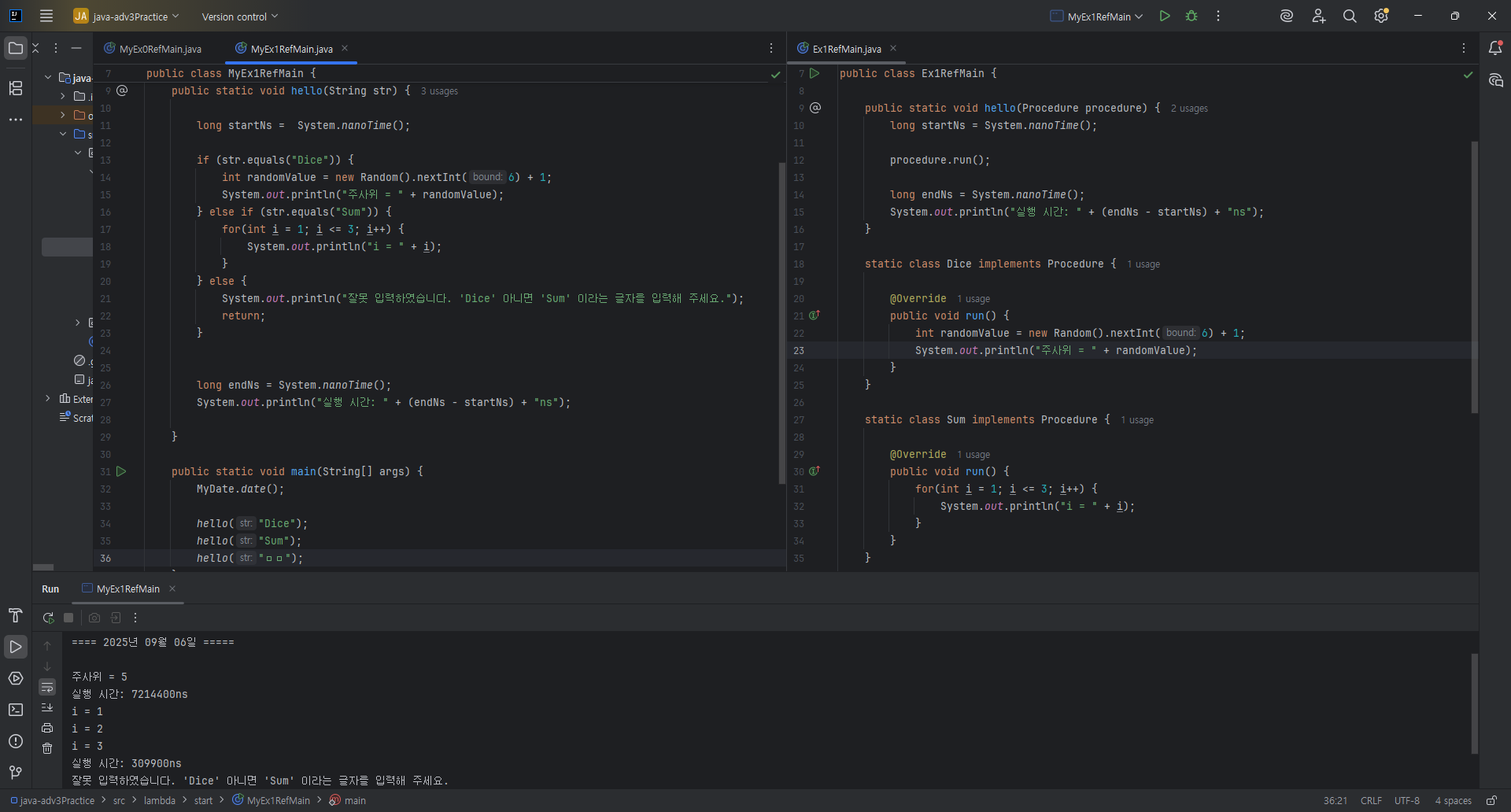Toggle read-only lock in status bar
Viewport: 1511px width, 812px height.
point(1491,800)
